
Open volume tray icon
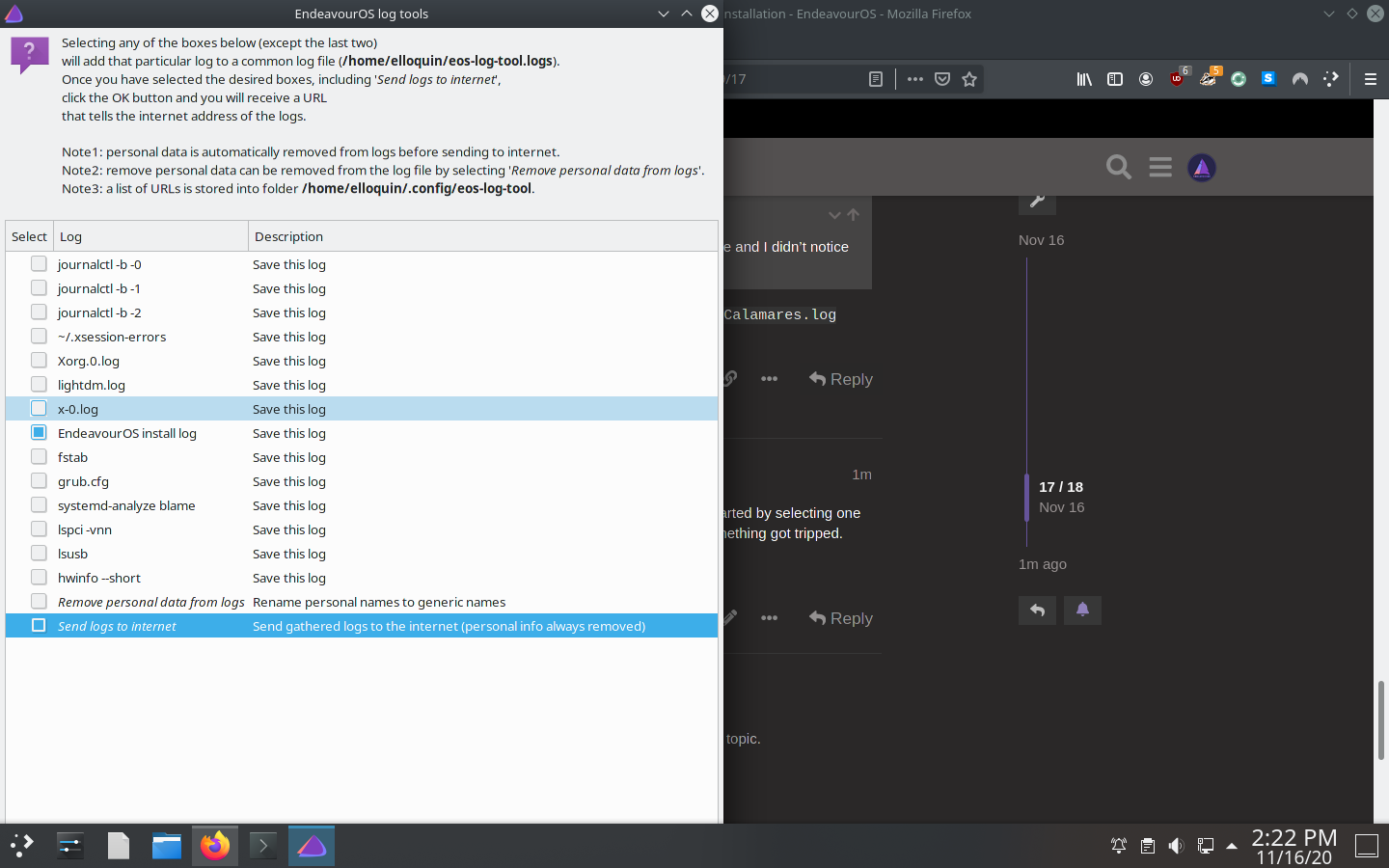[1176, 846]
